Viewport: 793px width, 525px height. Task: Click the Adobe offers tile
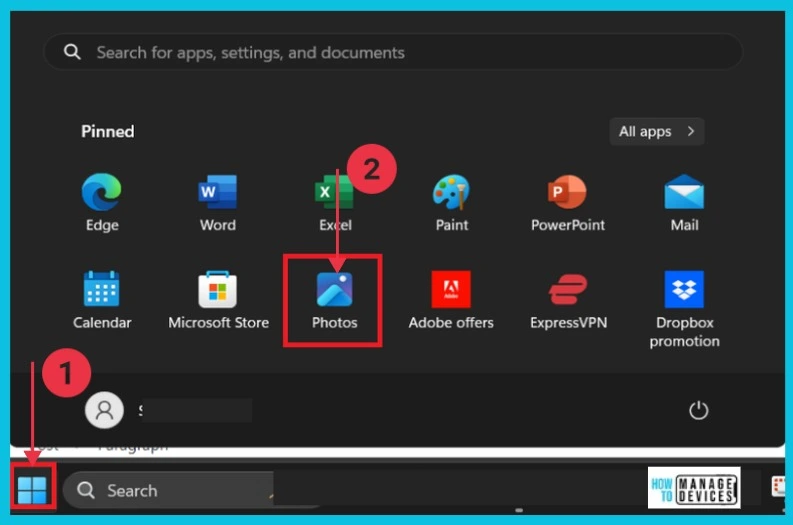[451, 300]
